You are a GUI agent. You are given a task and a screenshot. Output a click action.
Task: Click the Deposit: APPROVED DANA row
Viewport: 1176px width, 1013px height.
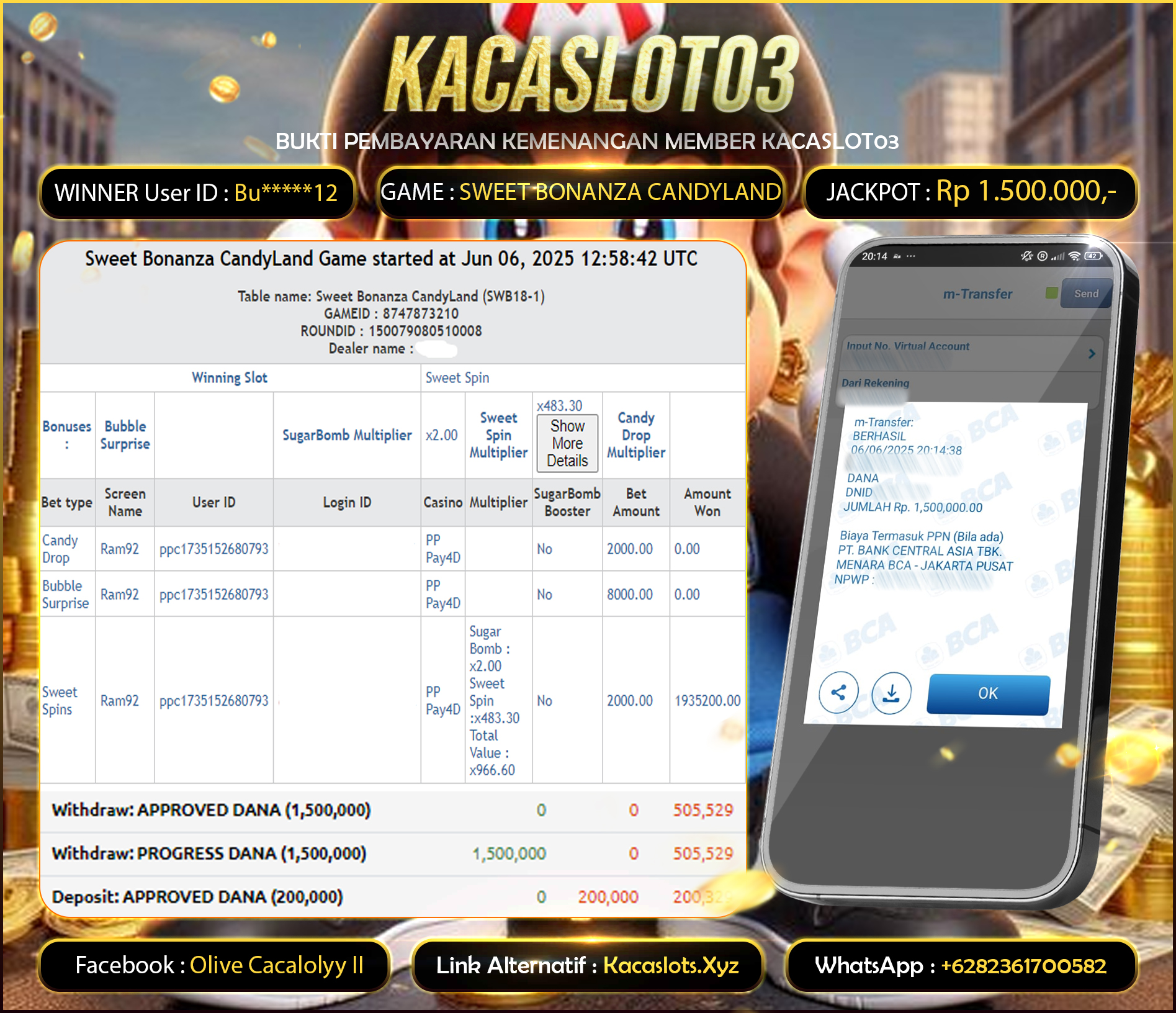pyautogui.click(x=392, y=897)
